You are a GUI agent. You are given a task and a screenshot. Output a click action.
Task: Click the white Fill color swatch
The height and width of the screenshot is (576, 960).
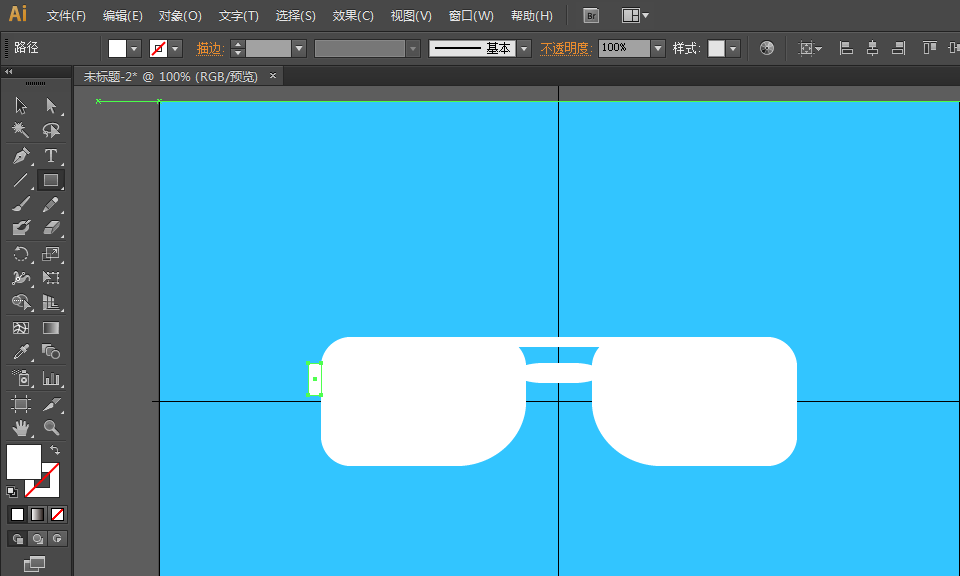pos(24,462)
